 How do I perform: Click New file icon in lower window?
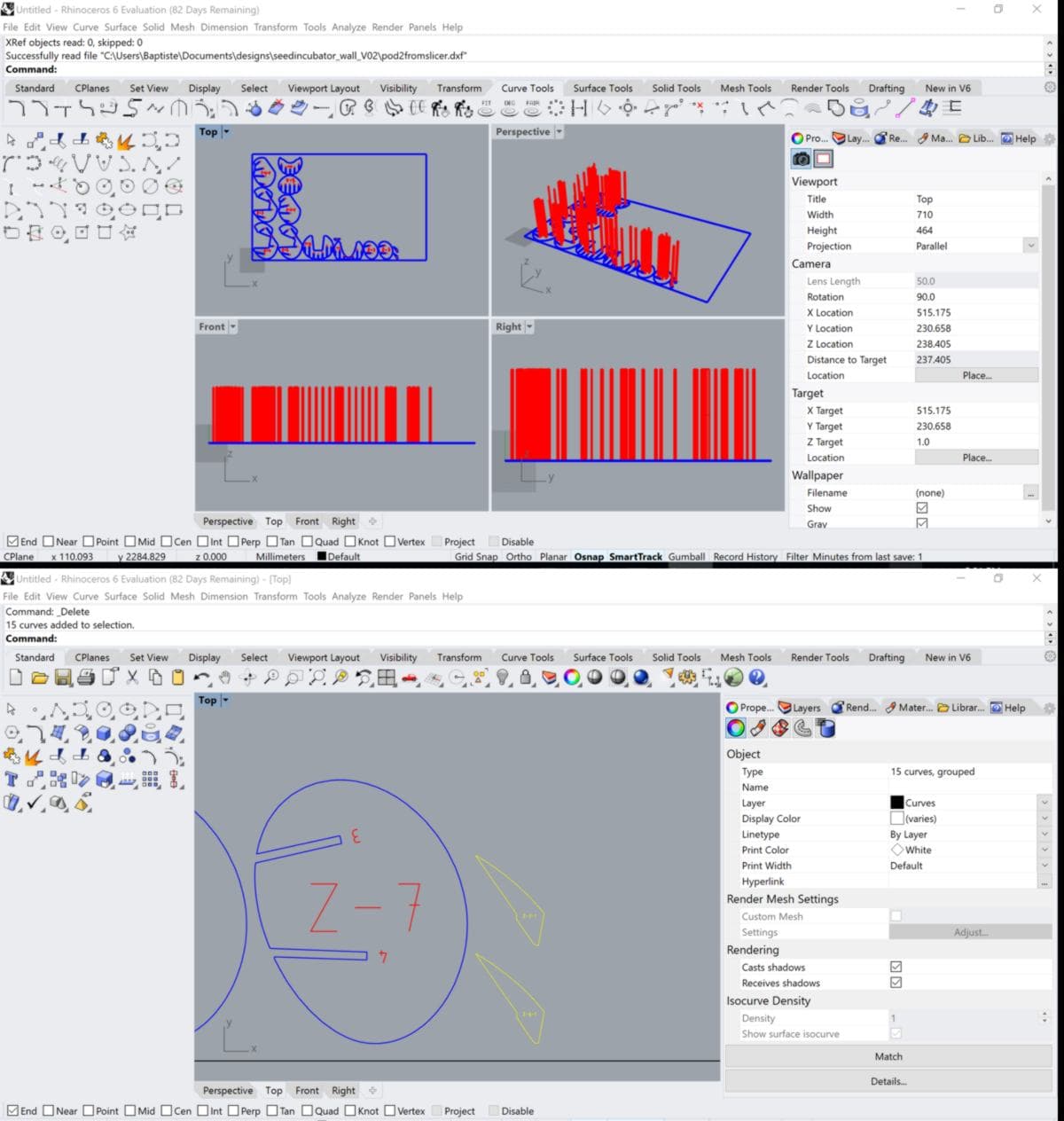pyautogui.click(x=16, y=678)
